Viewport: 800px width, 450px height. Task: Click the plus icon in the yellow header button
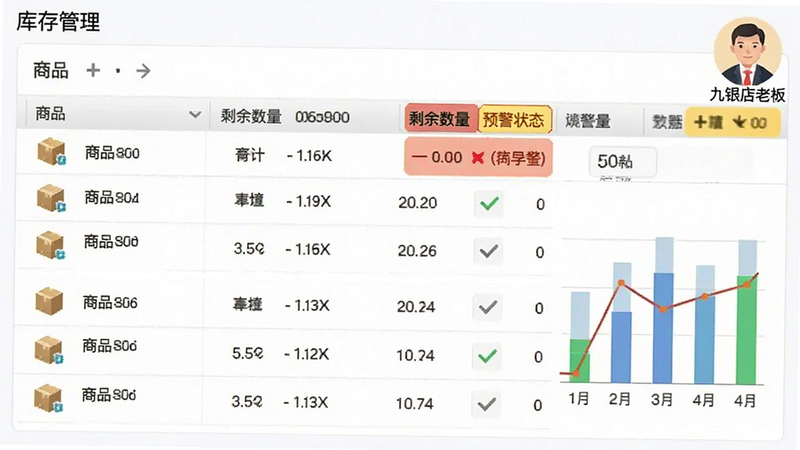(x=700, y=122)
